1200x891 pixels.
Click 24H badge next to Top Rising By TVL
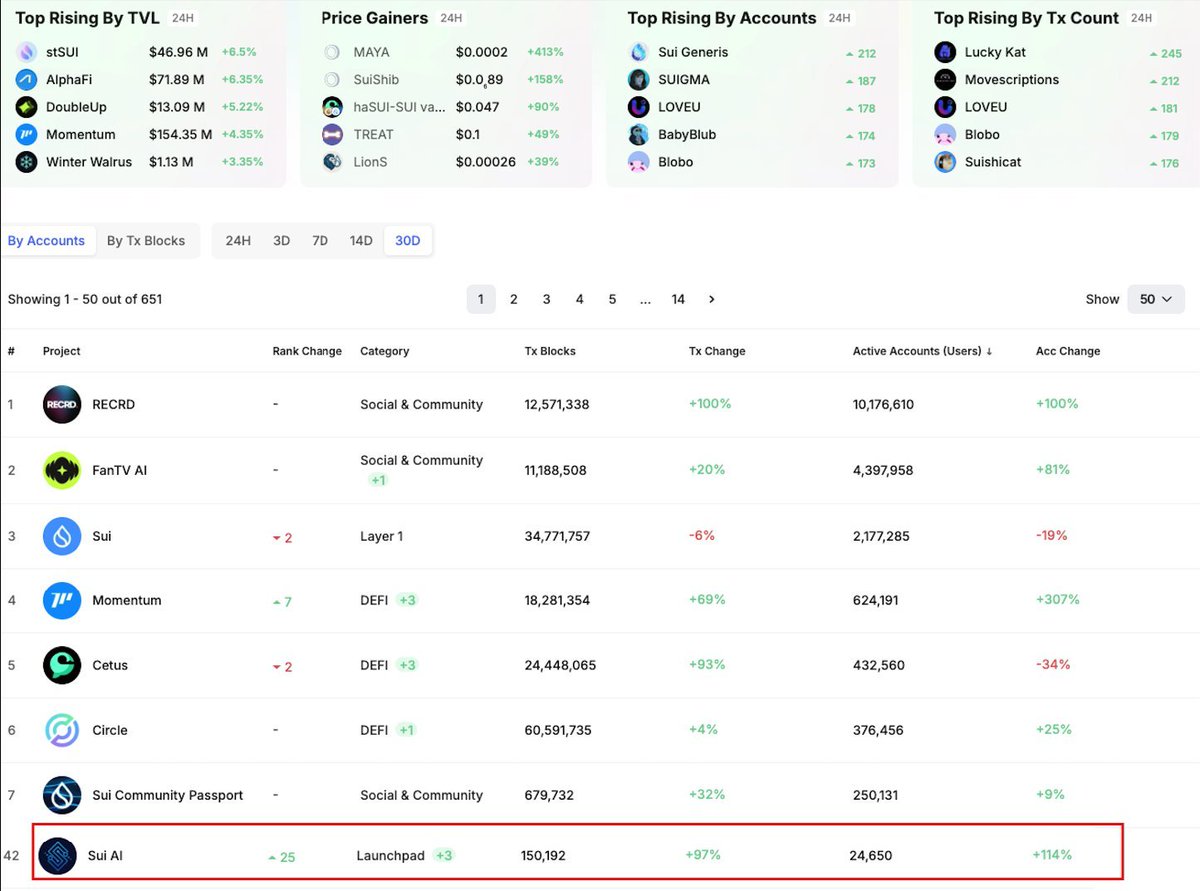pyautogui.click(x=183, y=18)
